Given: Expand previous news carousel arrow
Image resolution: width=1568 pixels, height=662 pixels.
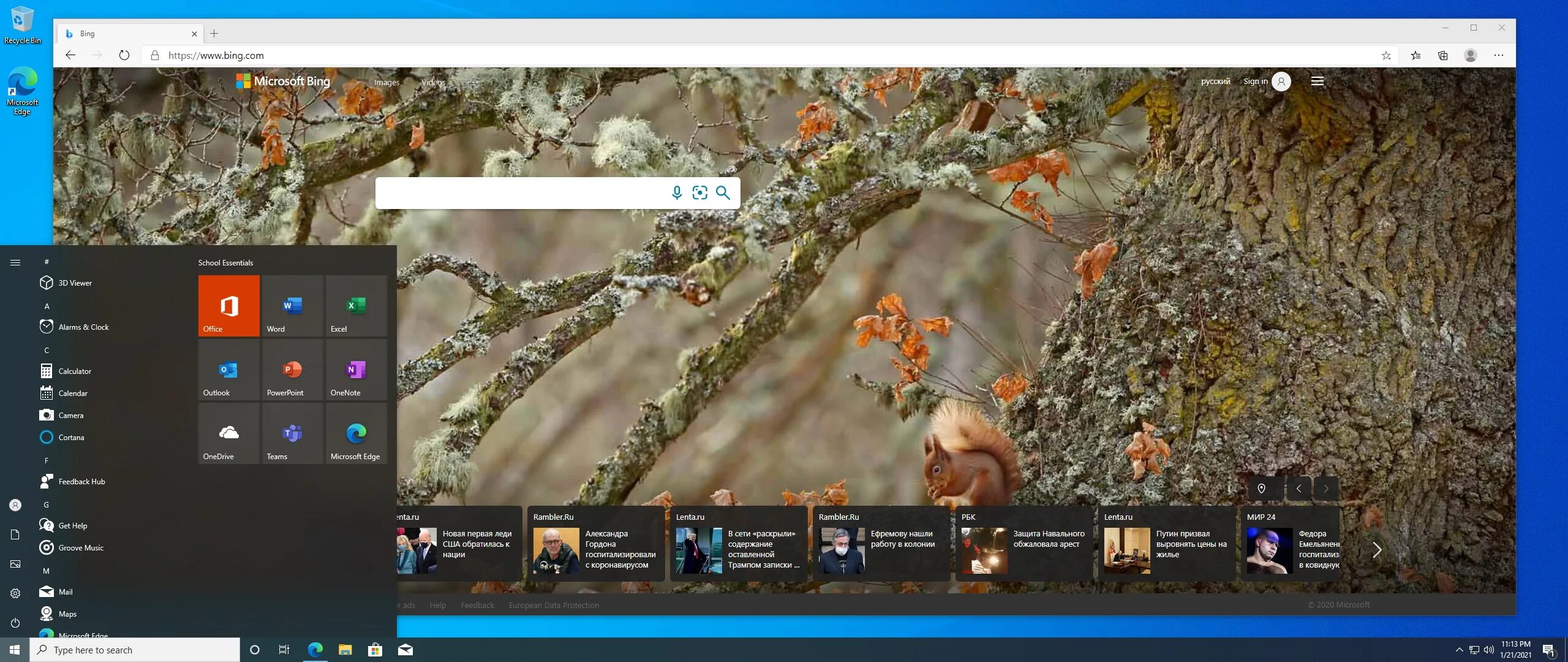Looking at the screenshot, I should click(x=1298, y=488).
